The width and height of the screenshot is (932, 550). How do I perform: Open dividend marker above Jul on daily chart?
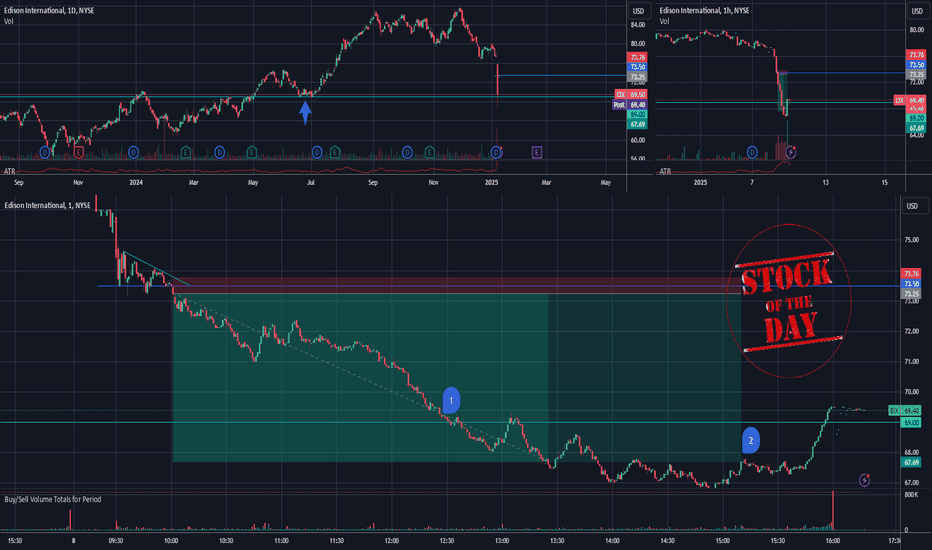point(317,153)
